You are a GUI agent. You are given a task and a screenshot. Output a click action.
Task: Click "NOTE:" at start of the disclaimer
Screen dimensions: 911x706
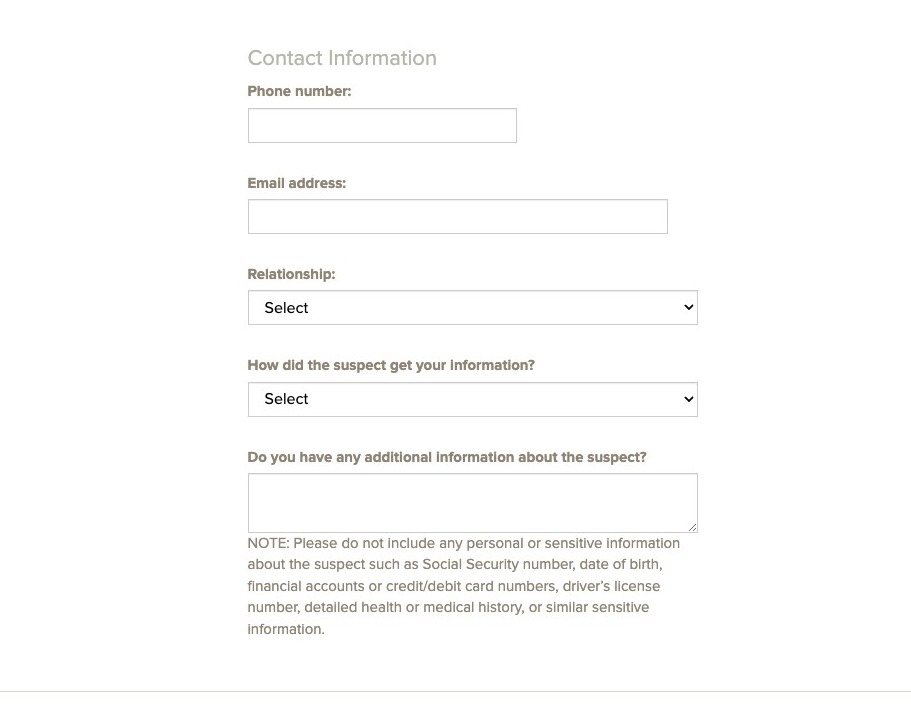click(x=268, y=543)
